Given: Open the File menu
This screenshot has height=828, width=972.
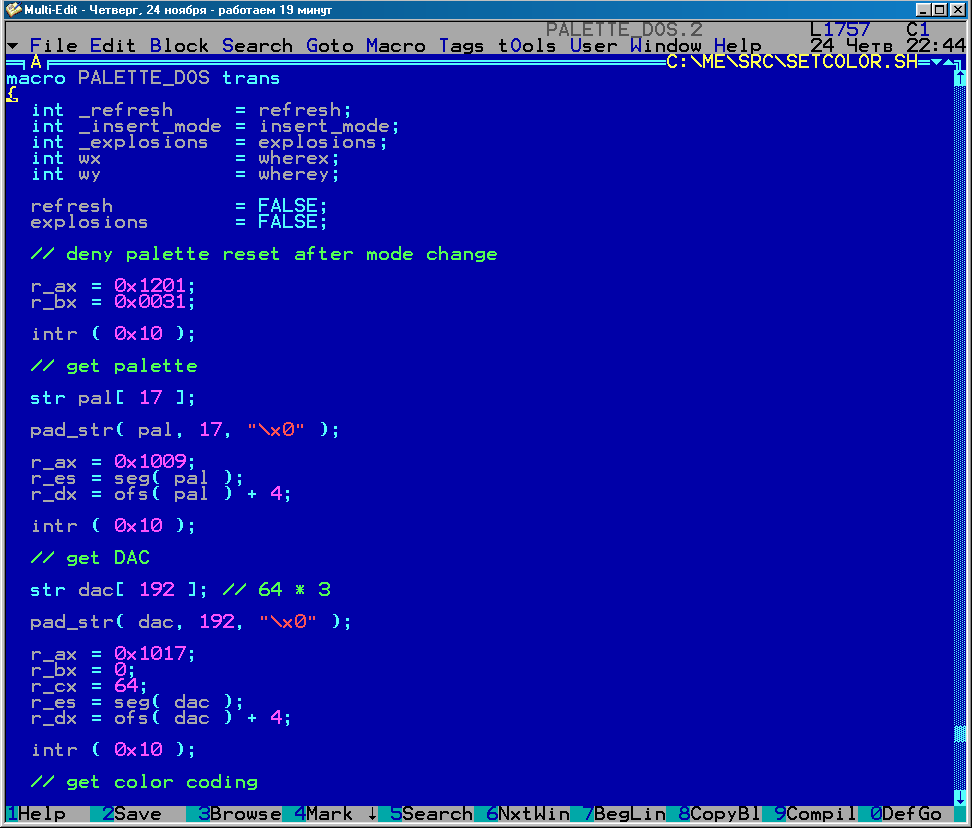Looking at the screenshot, I should [53, 46].
